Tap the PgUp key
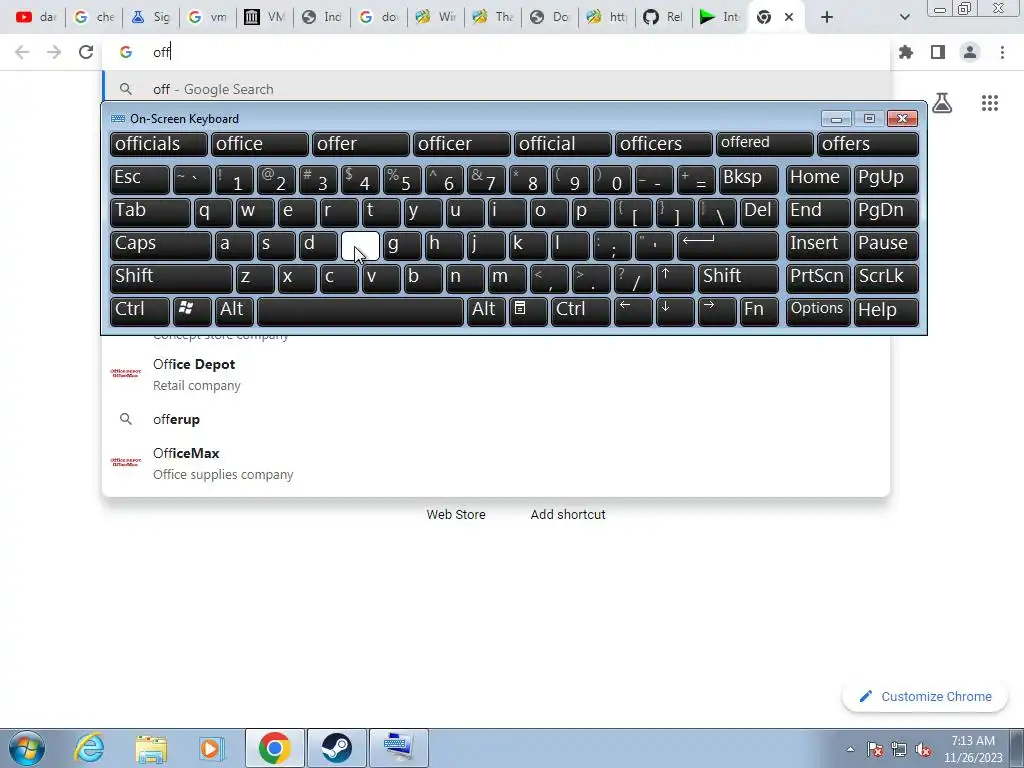Image resolution: width=1024 pixels, height=768 pixels. [886, 180]
